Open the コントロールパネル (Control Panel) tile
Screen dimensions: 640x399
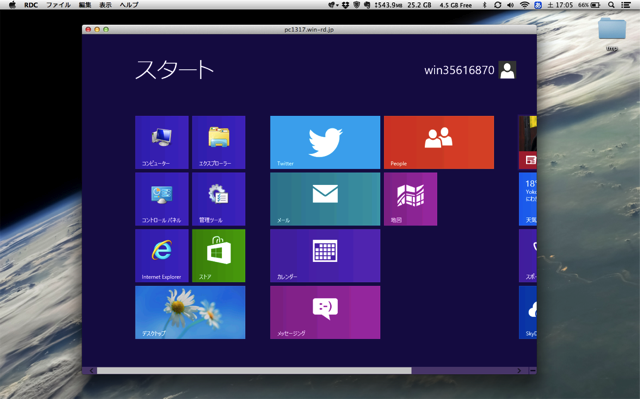(x=162, y=199)
